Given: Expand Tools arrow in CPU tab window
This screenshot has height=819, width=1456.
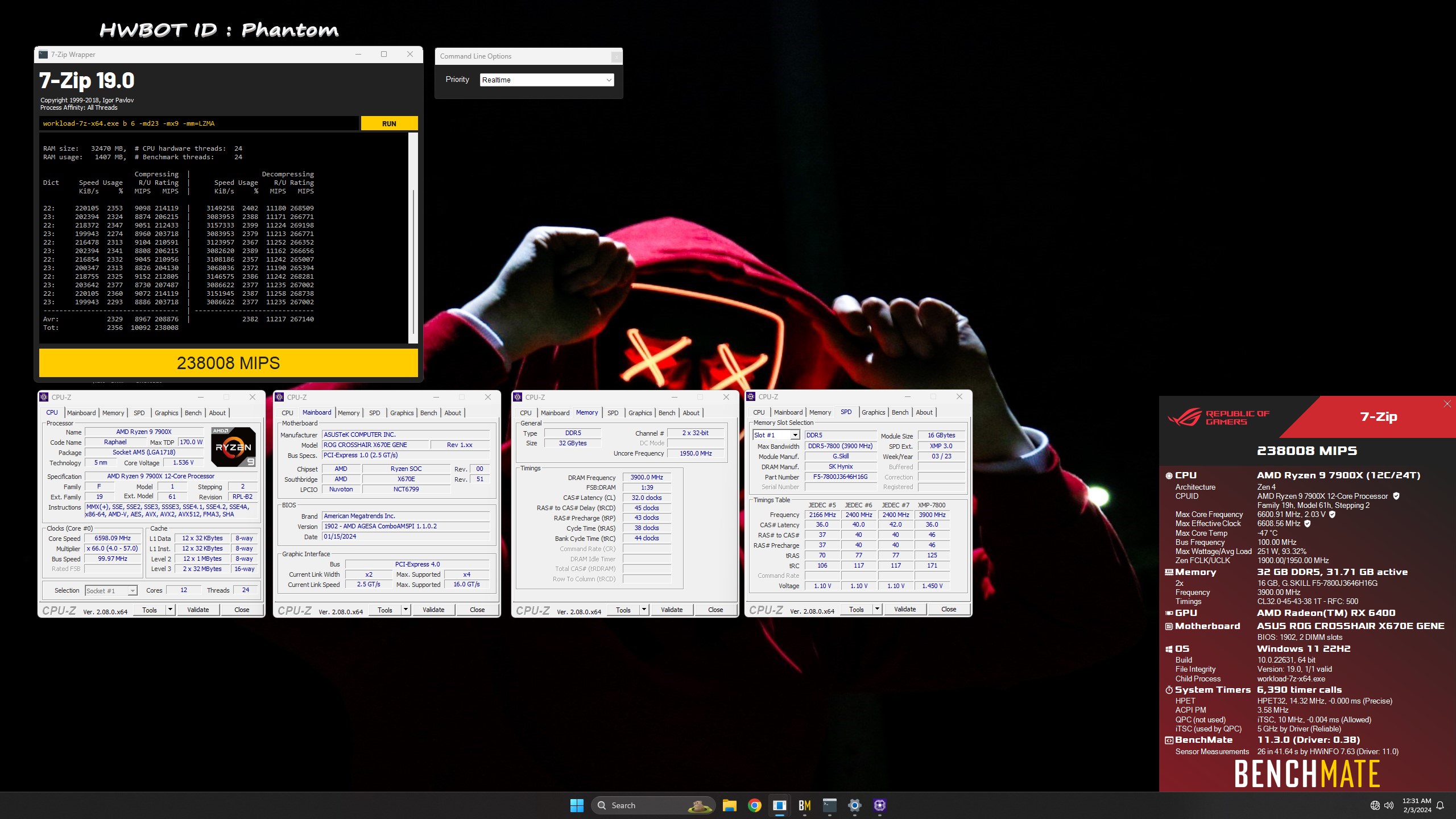Looking at the screenshot, I should click(x=170, y=610).
